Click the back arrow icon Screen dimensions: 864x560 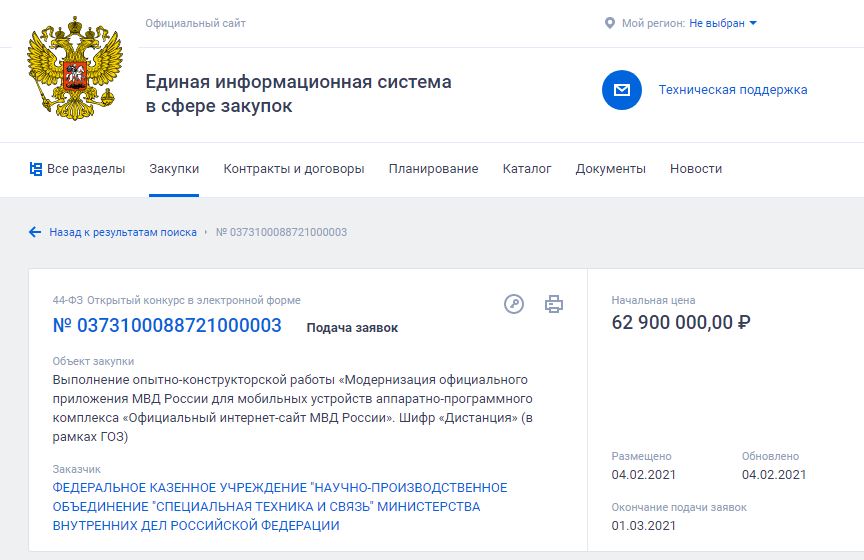[x=35, y=232]
